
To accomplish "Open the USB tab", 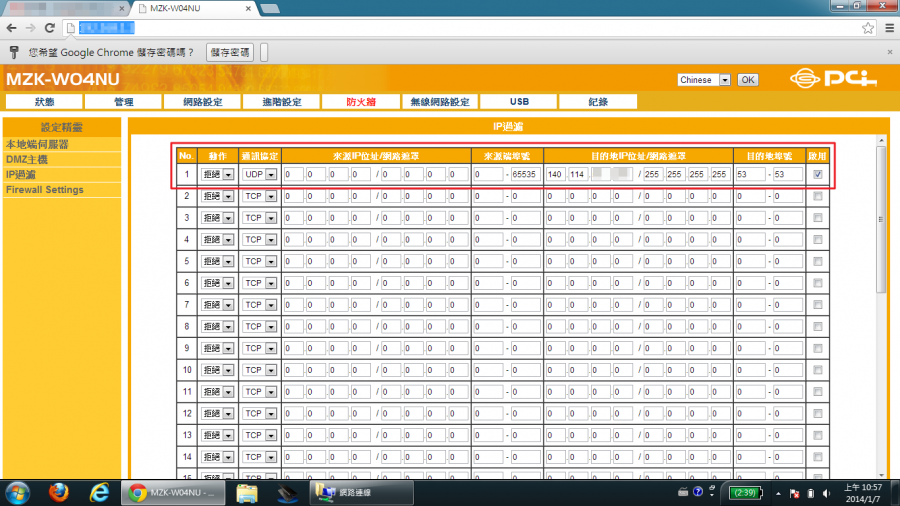I will [519, 102].
